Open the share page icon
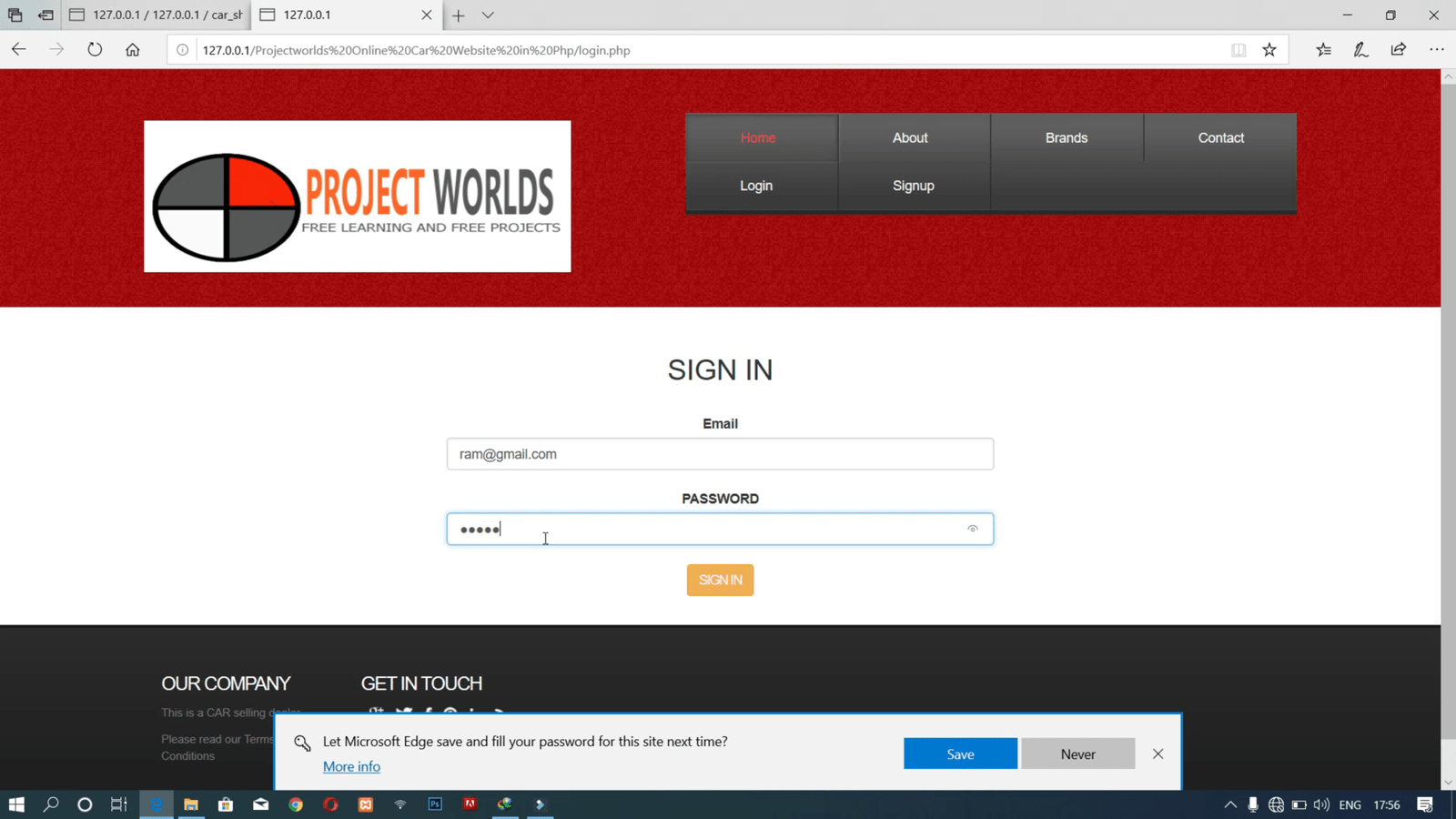The height and width of the screenshot is (819, 1456). (1399, 50)
